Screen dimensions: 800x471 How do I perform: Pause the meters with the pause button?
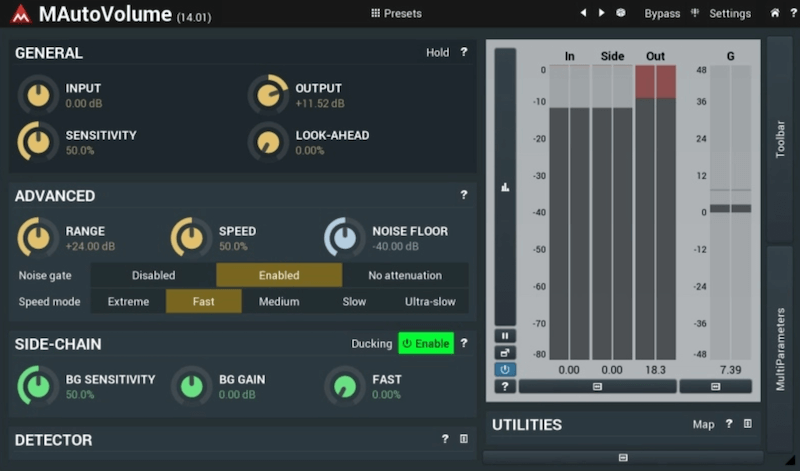coord(505,336)
